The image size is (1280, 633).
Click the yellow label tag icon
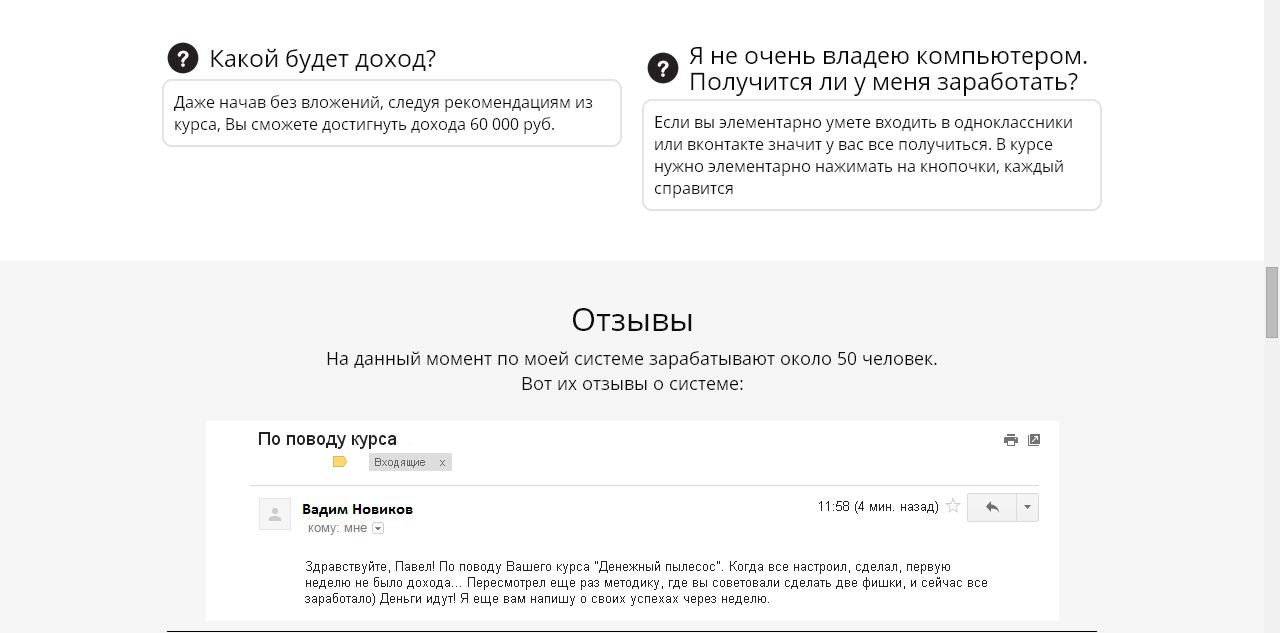(340, 461)
